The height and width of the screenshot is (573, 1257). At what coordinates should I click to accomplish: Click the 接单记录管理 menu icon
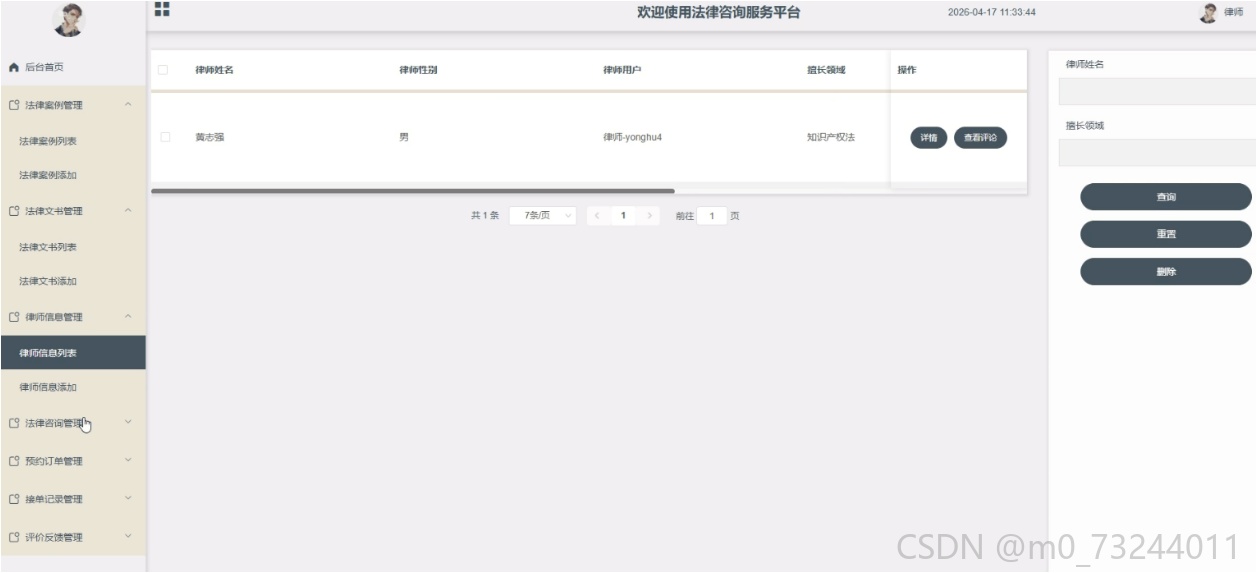click(14, 499)
